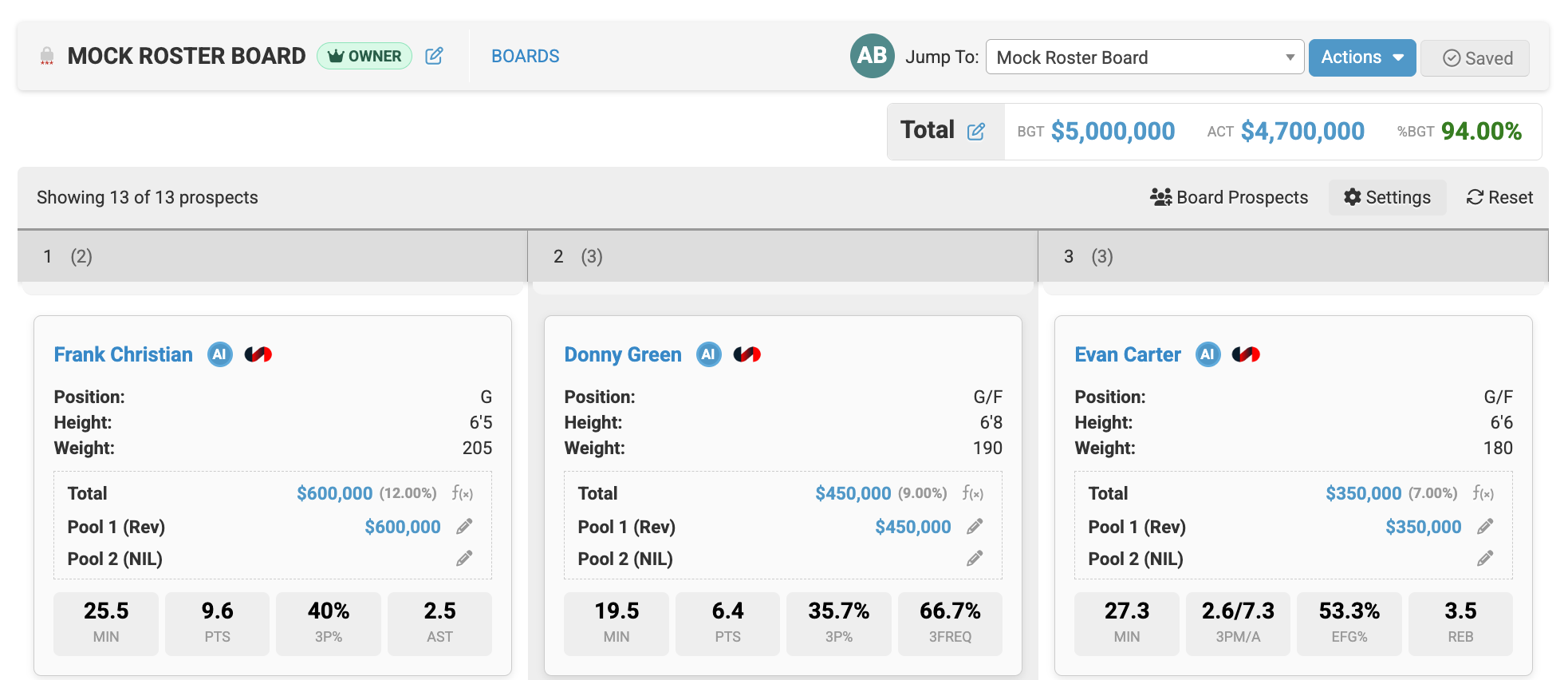
Task: Expand the Actions dropdown menu
Action: (x=1361, y=57)
